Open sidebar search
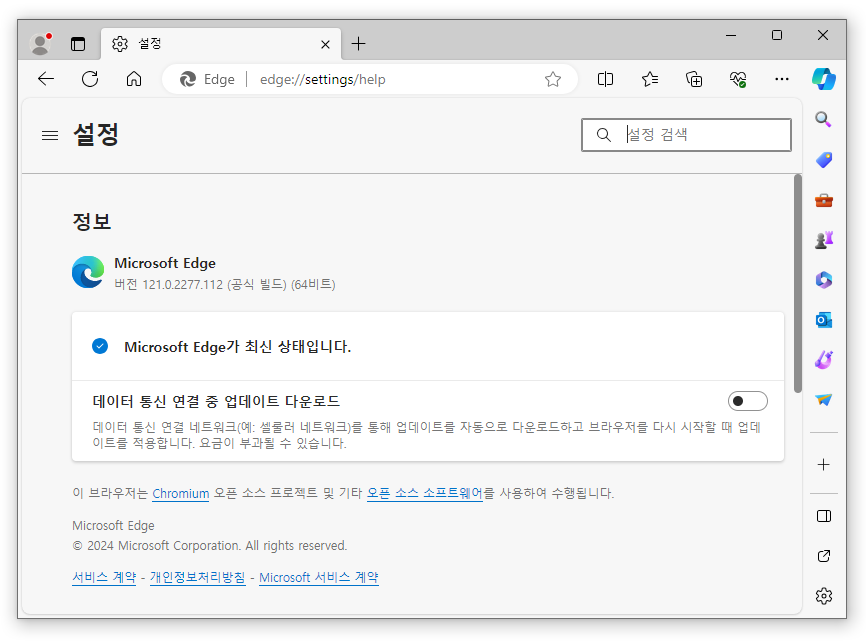866x642 pixels. pyautogui.click(x=823, y=119)
